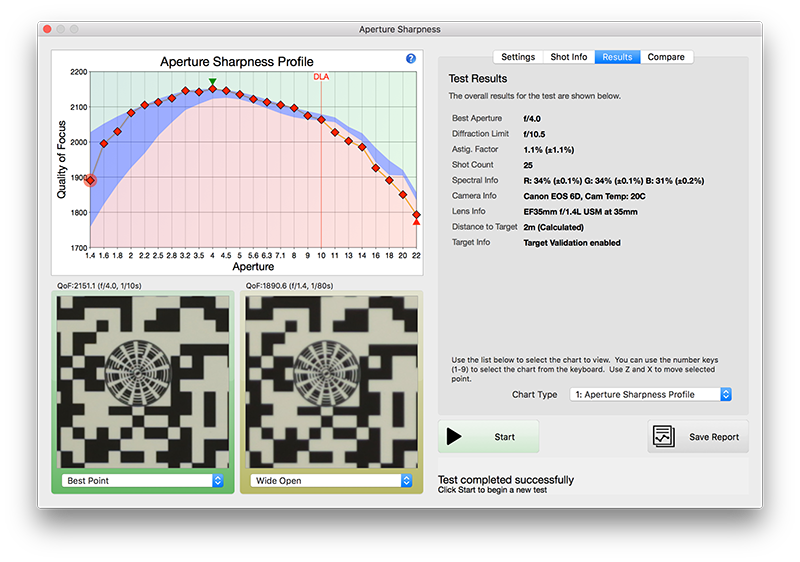Click the Lens Info EF35mm f/1.4L text
The width and height of the screenshot is (800, 562).
pyautogui.click(x=581, y=212)
